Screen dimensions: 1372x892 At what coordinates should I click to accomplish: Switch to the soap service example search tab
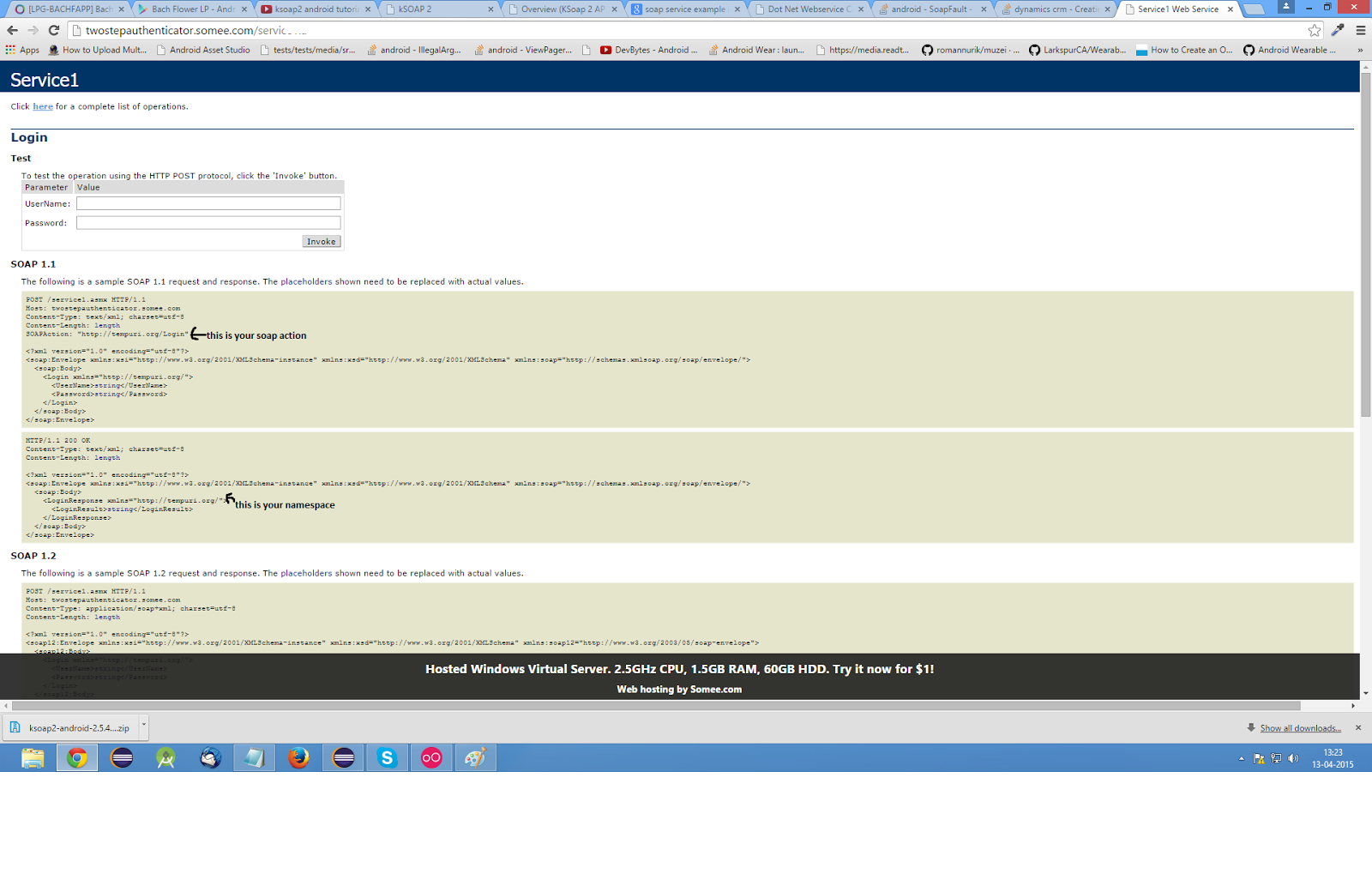coord(683,9)
